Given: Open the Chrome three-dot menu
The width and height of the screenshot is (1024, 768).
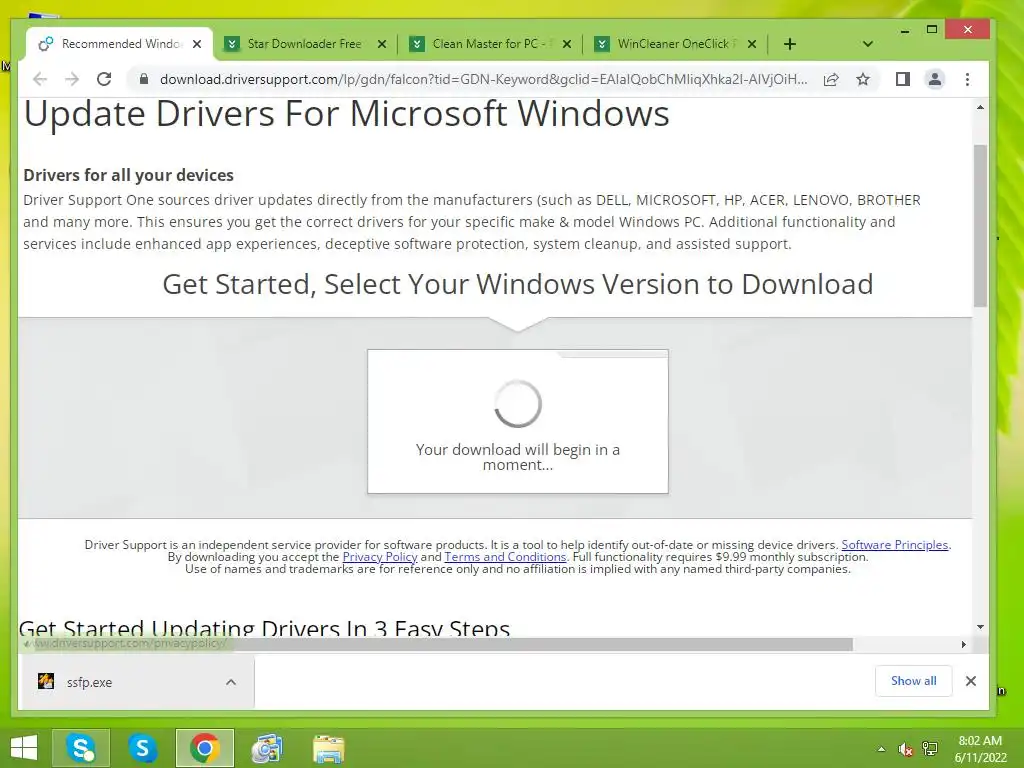Looking at the screenshot, I should (967, 80).
